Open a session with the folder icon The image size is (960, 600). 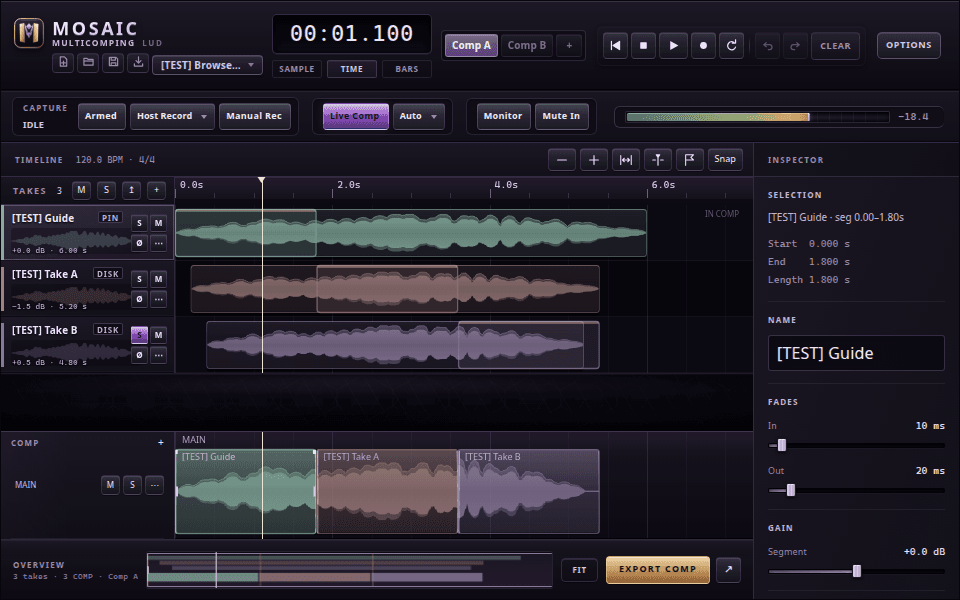point(88,62)
